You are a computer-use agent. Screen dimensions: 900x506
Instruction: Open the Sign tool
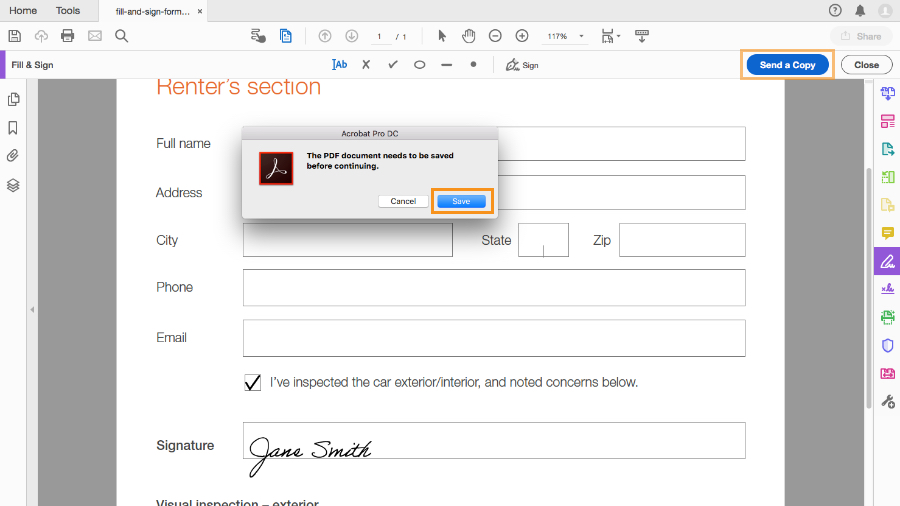click(x=522, y=64)
